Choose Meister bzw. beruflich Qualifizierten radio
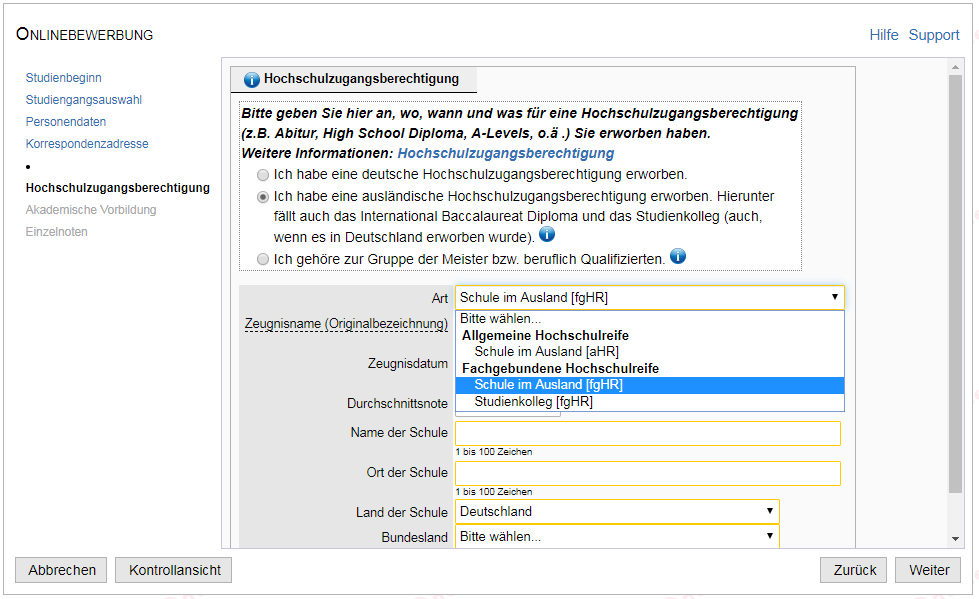 (263, 259)
